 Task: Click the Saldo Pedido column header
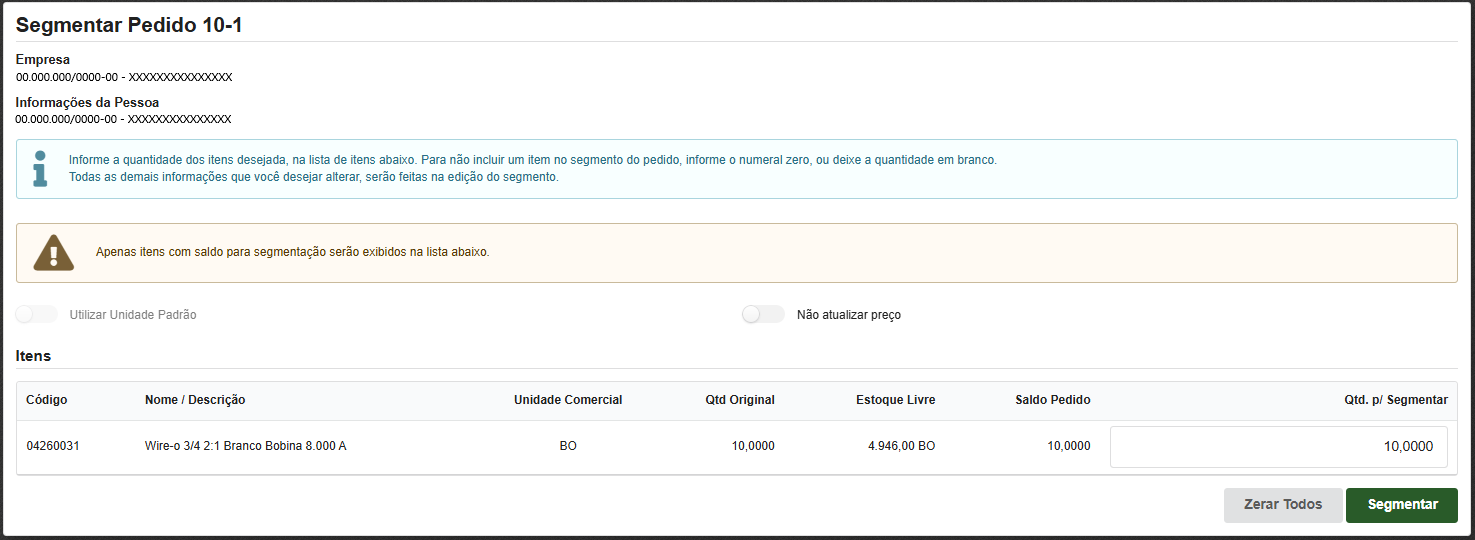[1051, 400]
